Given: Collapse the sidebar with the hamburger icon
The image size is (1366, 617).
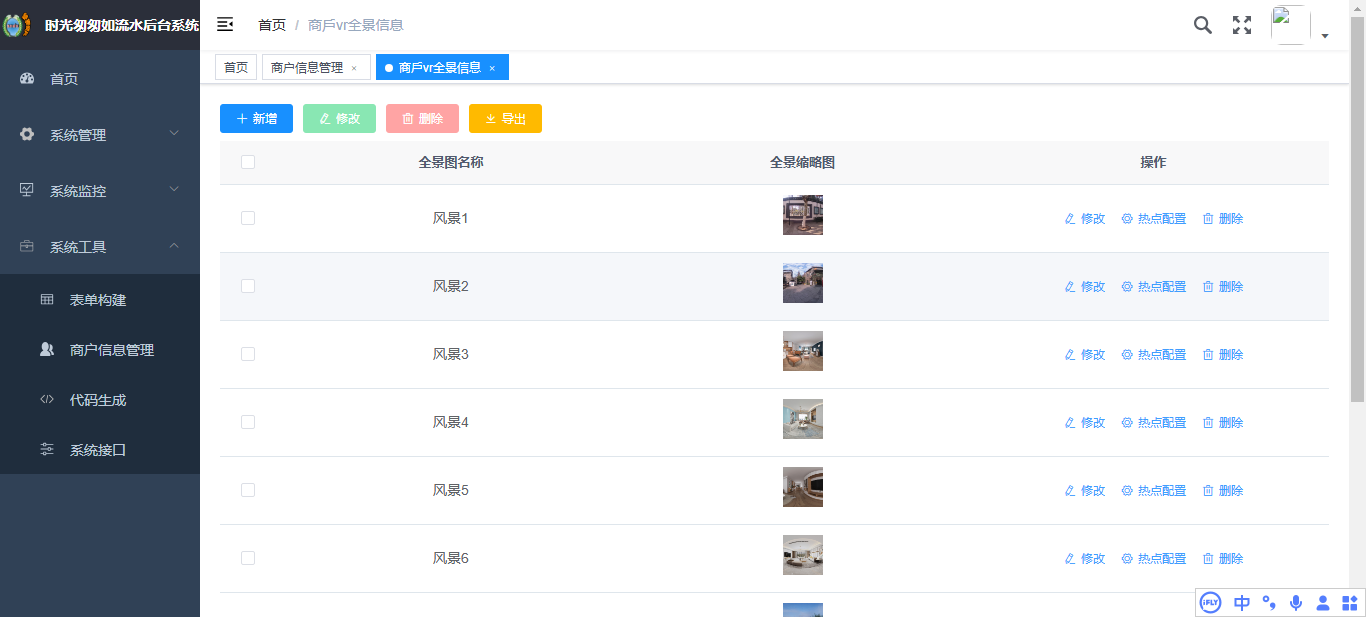Looking at the screenshot, I should pyautogui.click(x=225, y=25).
